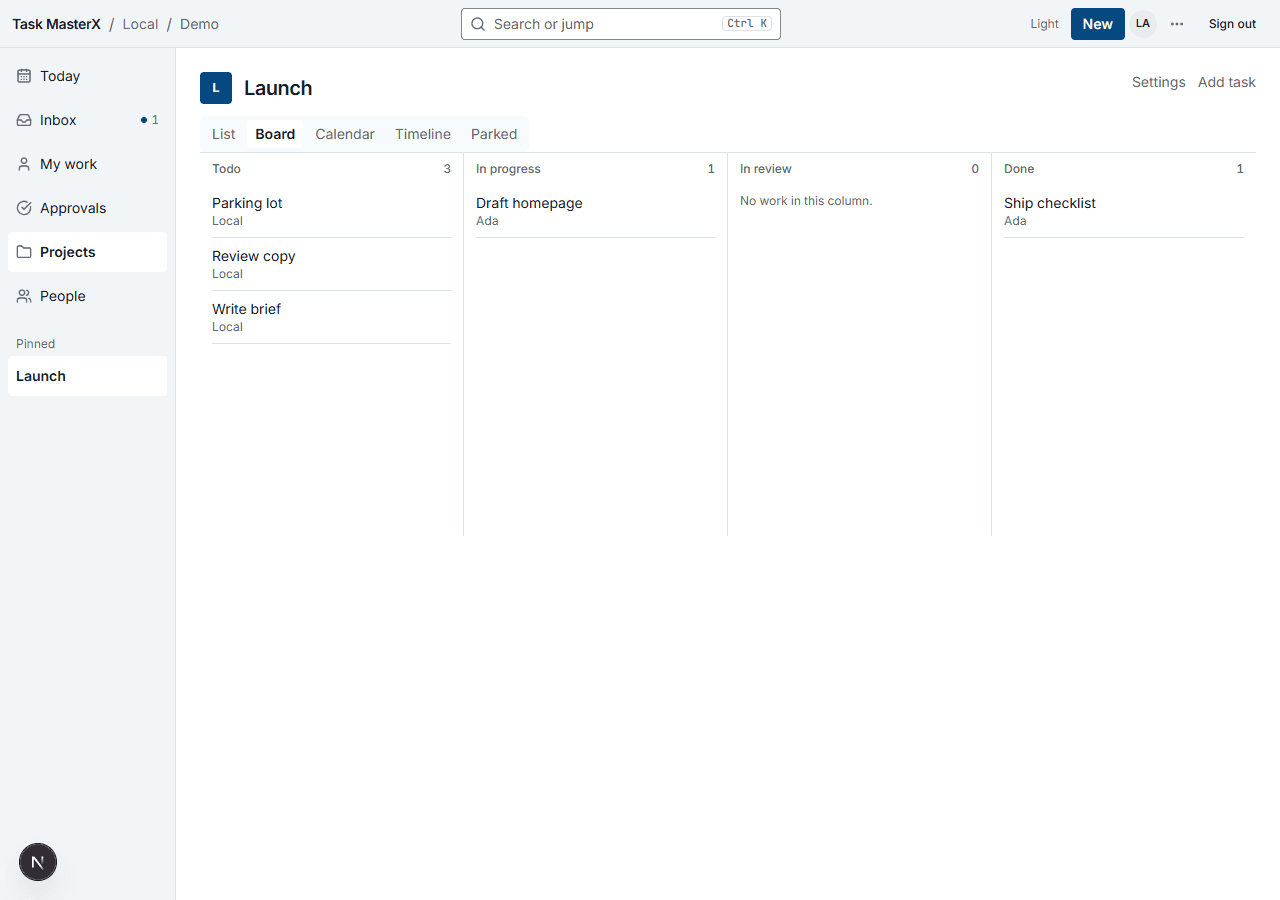The image size is (1280, 900).
Task: Click Task MasterX breadcrumb
Action: coord(56,24)
